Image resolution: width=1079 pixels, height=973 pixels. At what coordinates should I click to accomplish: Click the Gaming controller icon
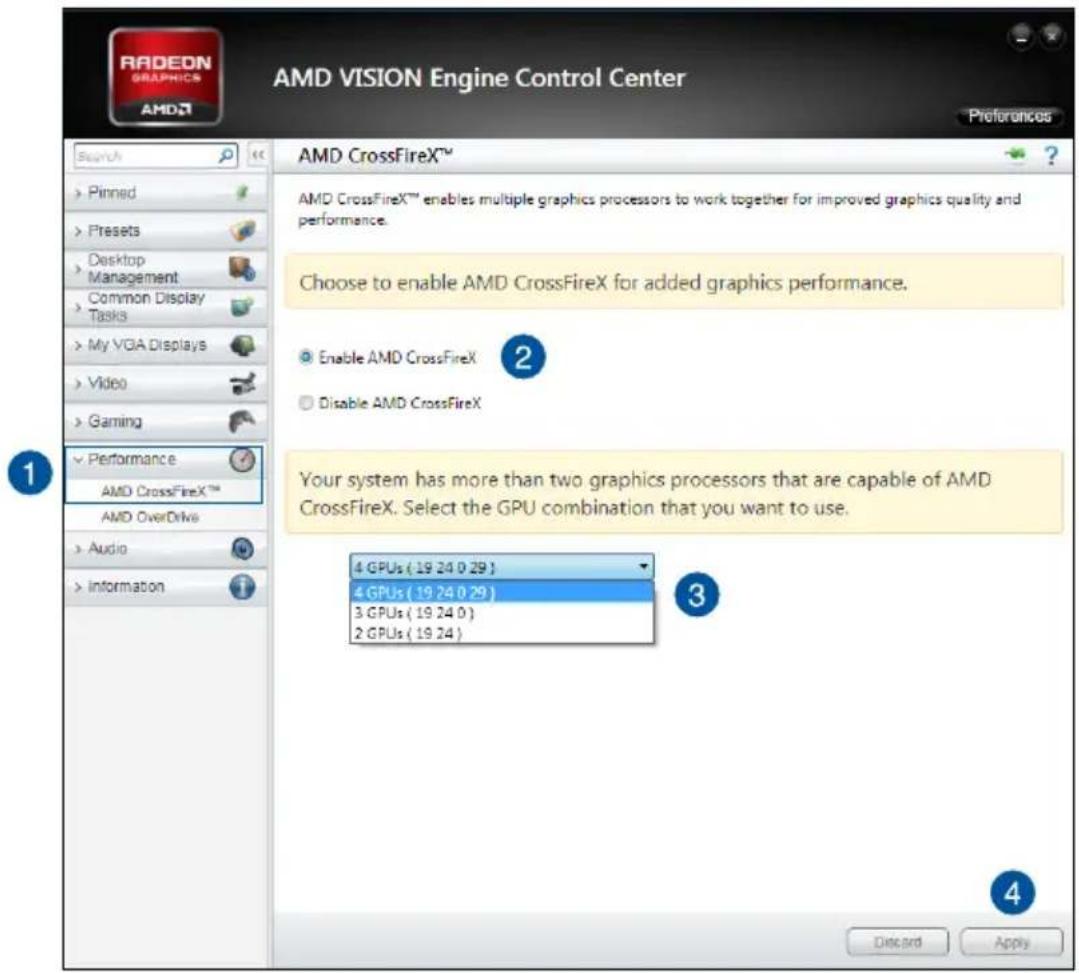[x=242, y=421]
